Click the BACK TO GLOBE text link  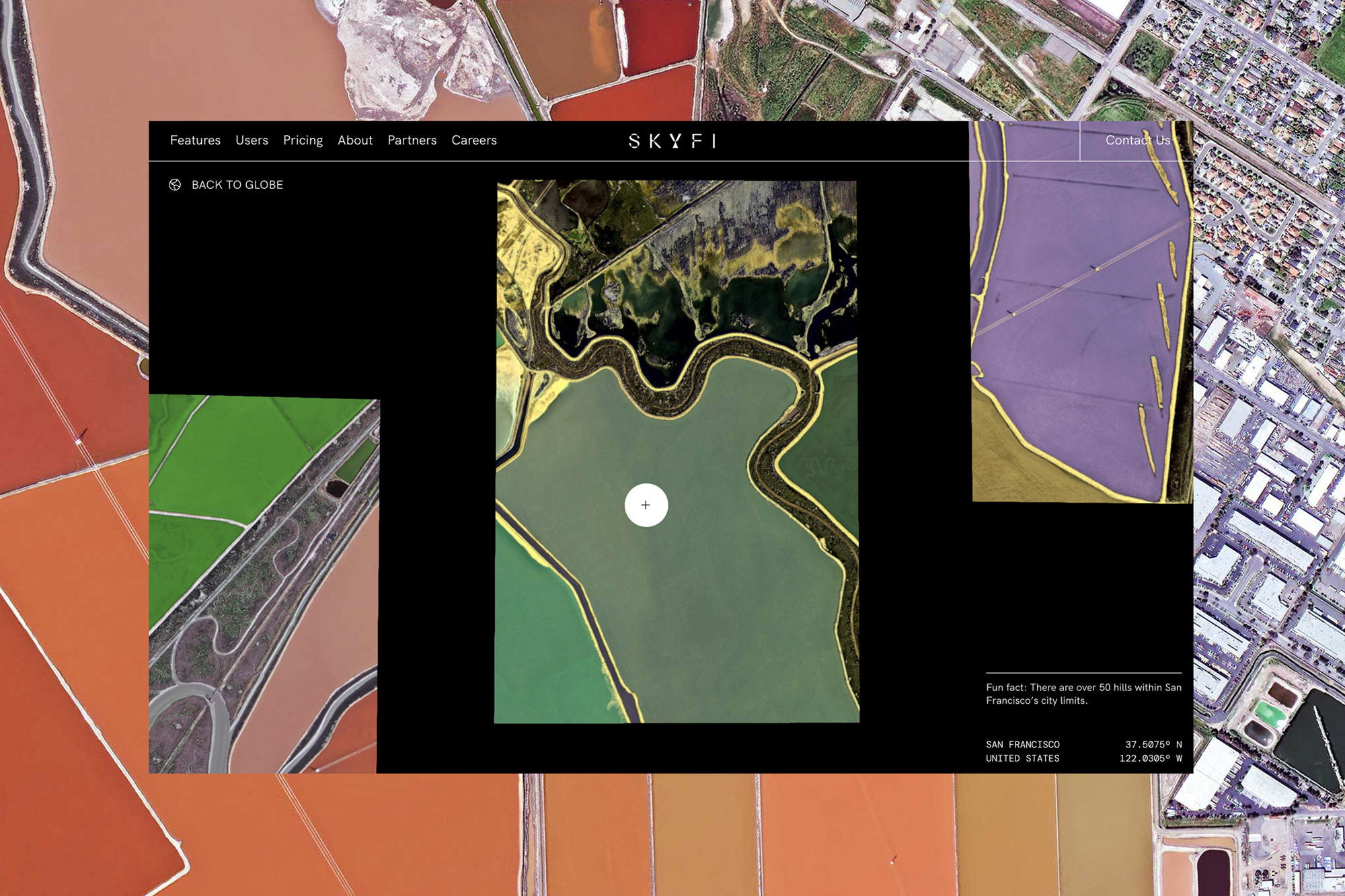237,185
